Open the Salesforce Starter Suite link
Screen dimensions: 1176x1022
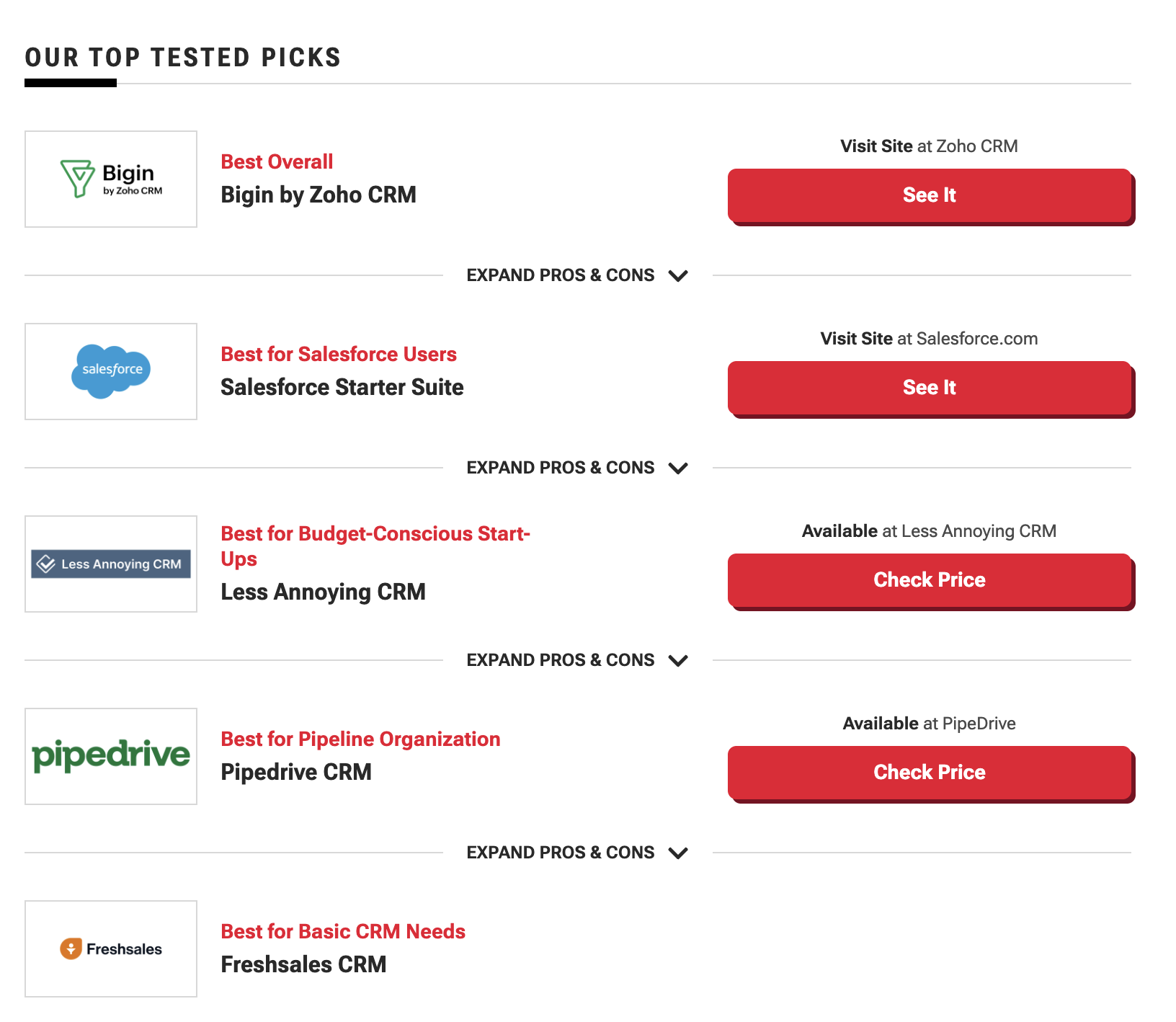tap(341, 387)
